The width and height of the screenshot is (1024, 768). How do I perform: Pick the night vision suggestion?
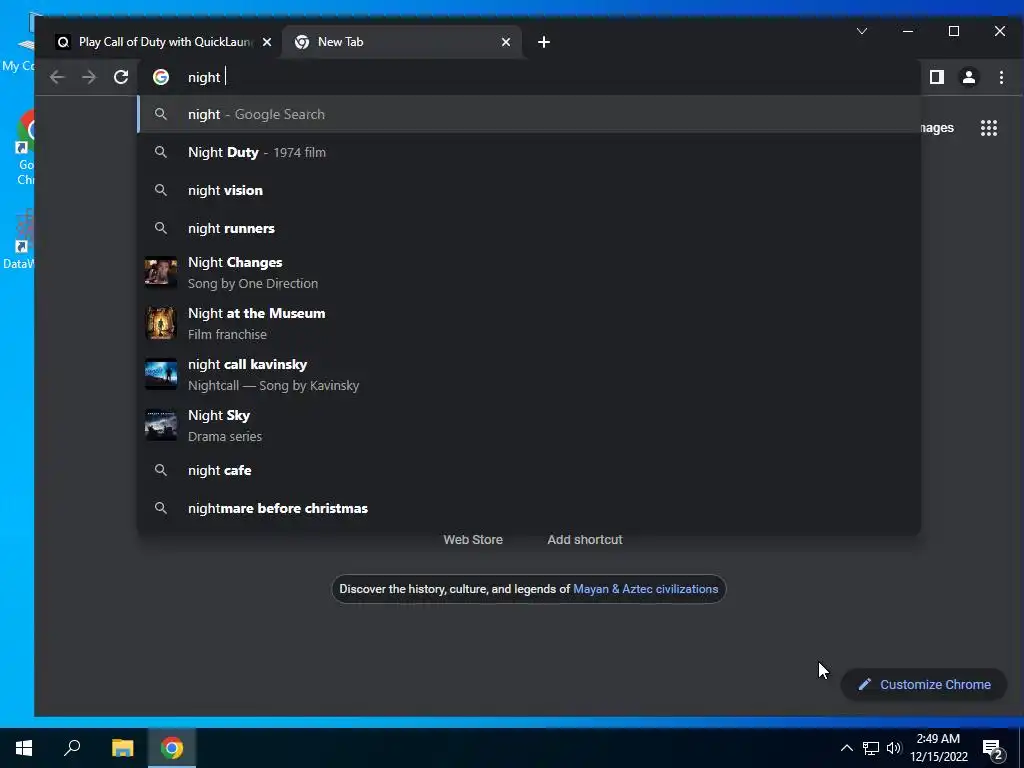pyautogui.click(x=529, y=190)
